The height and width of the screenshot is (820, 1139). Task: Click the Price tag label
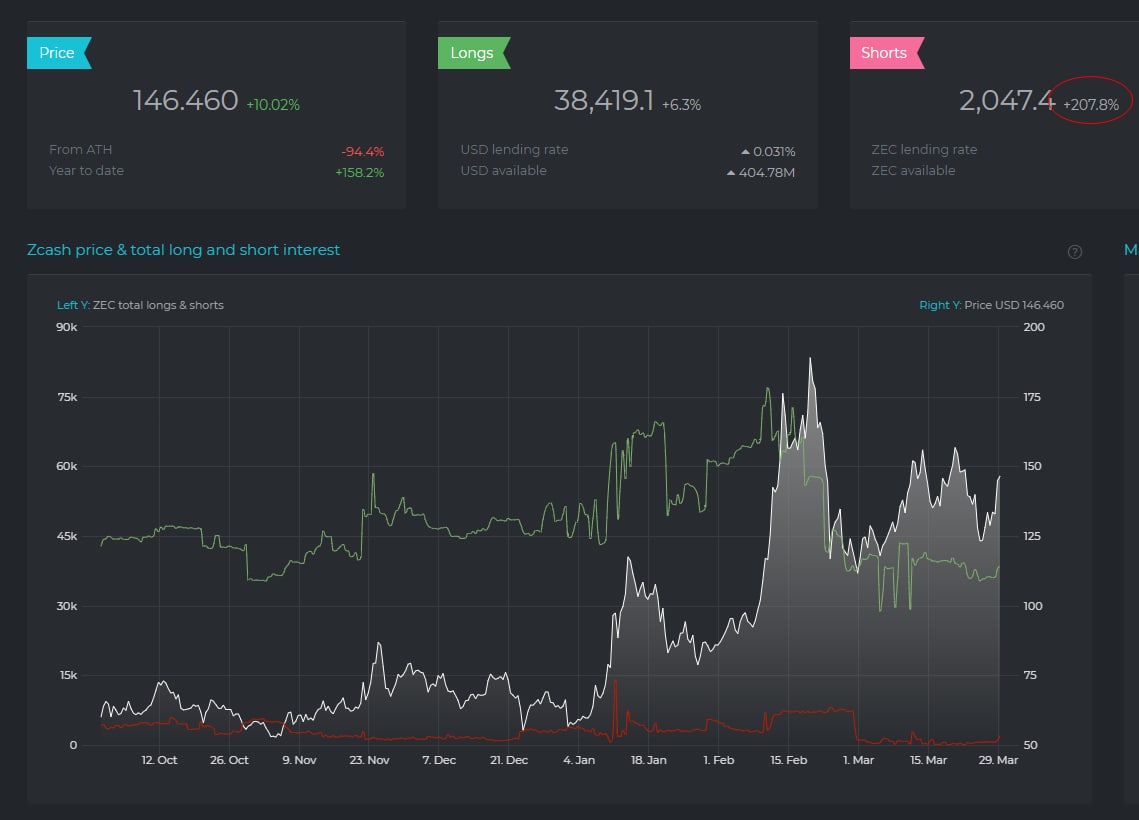click(59, 53)
